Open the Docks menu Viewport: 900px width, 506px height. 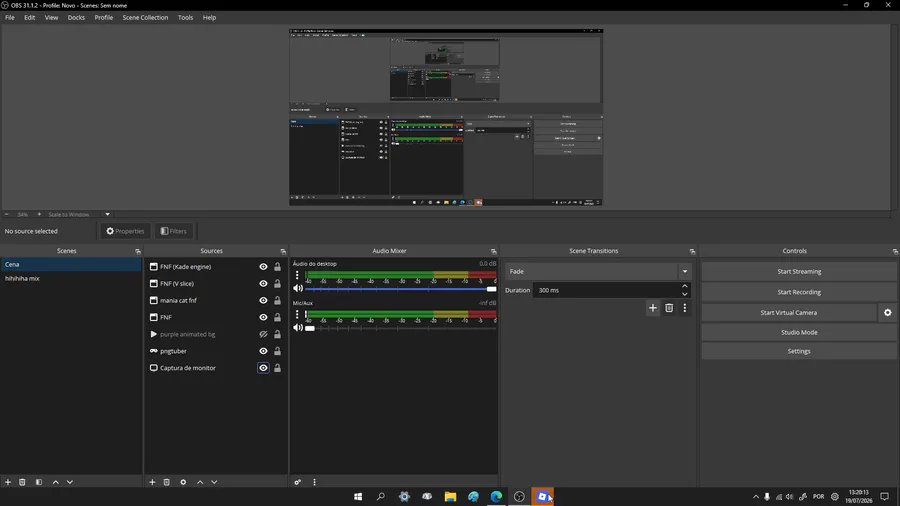point(76,18)
